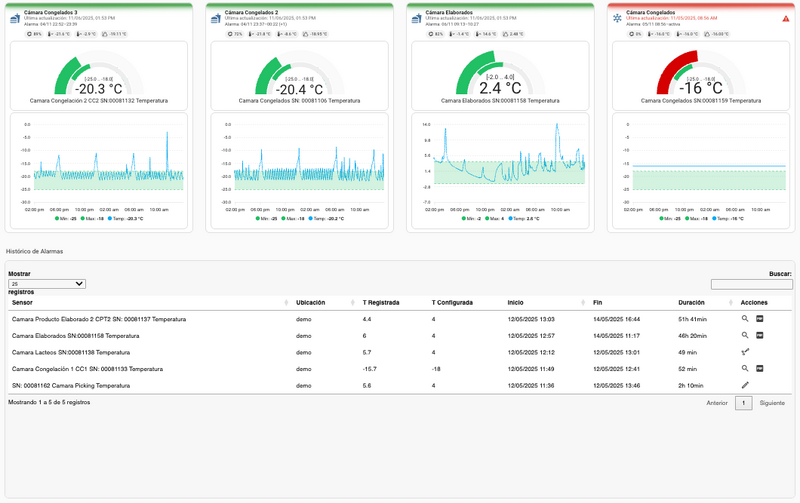Viewport: 800px width, 503px height.
Task: Click magnifier icon for Camara Producto Elaborado row
Action: point(744,319)
